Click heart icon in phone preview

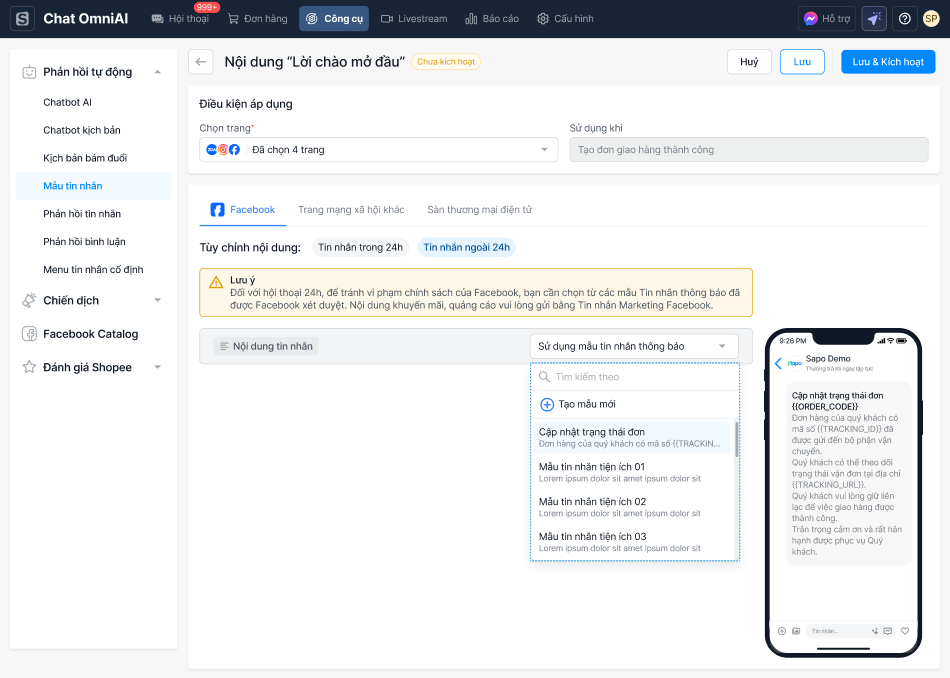[905, 631]
